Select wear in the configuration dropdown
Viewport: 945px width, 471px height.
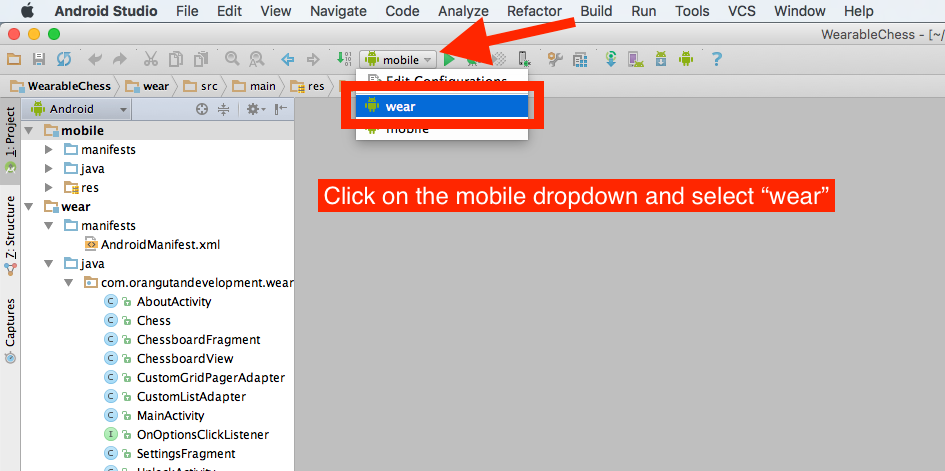pos(441,107)
